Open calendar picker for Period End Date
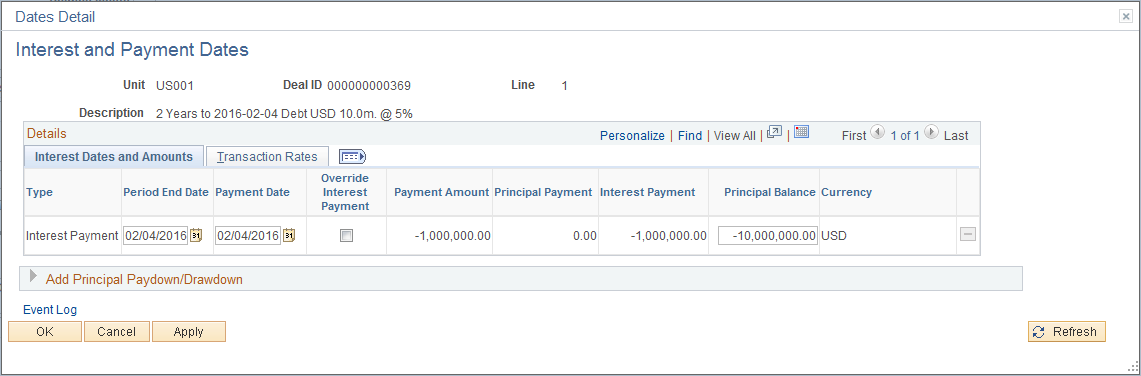The width and height of the screenshot is (1141, 376). [x=196, y=236]
